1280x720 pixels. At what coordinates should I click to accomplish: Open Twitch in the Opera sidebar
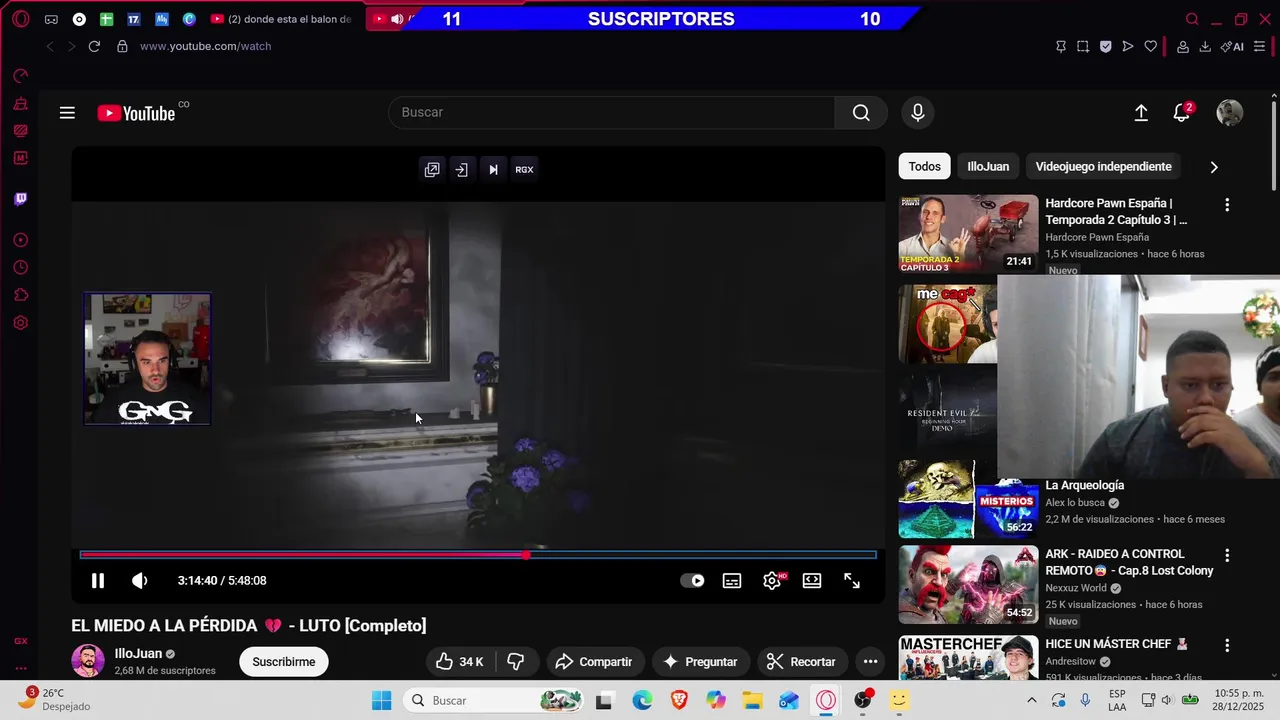point(21,199)
